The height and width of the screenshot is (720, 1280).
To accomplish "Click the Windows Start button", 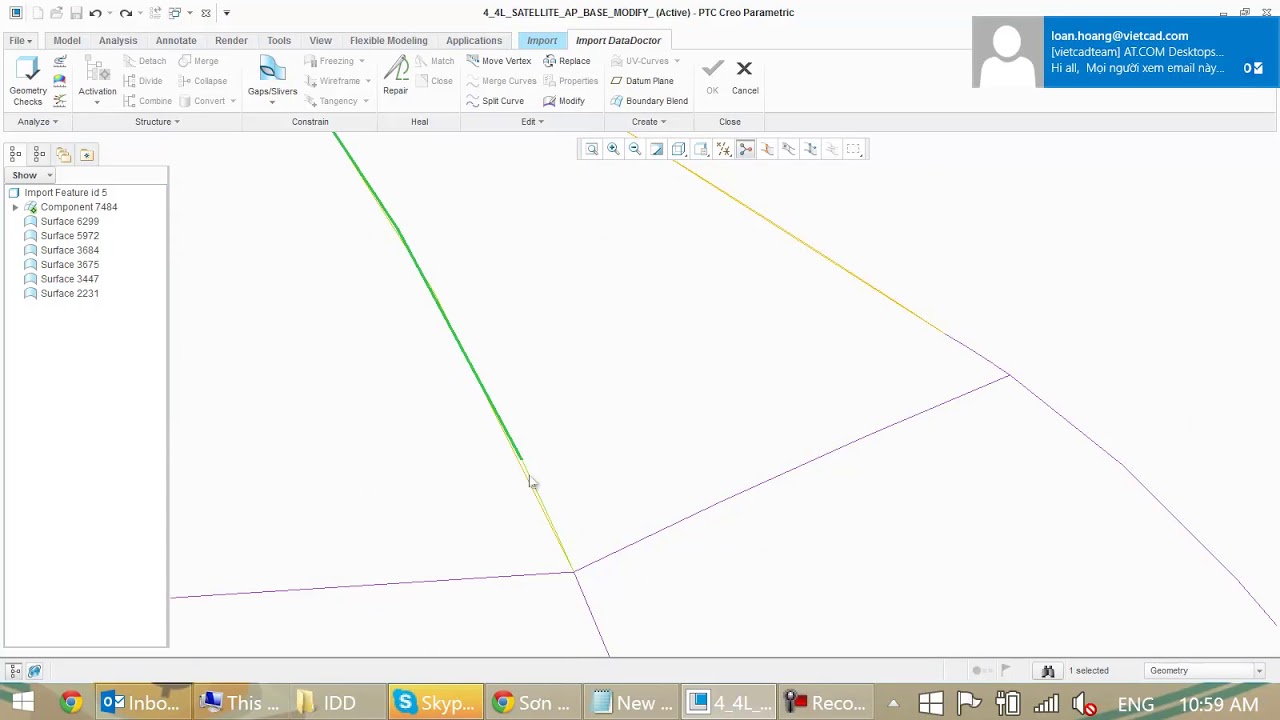I will coord(22,703).
